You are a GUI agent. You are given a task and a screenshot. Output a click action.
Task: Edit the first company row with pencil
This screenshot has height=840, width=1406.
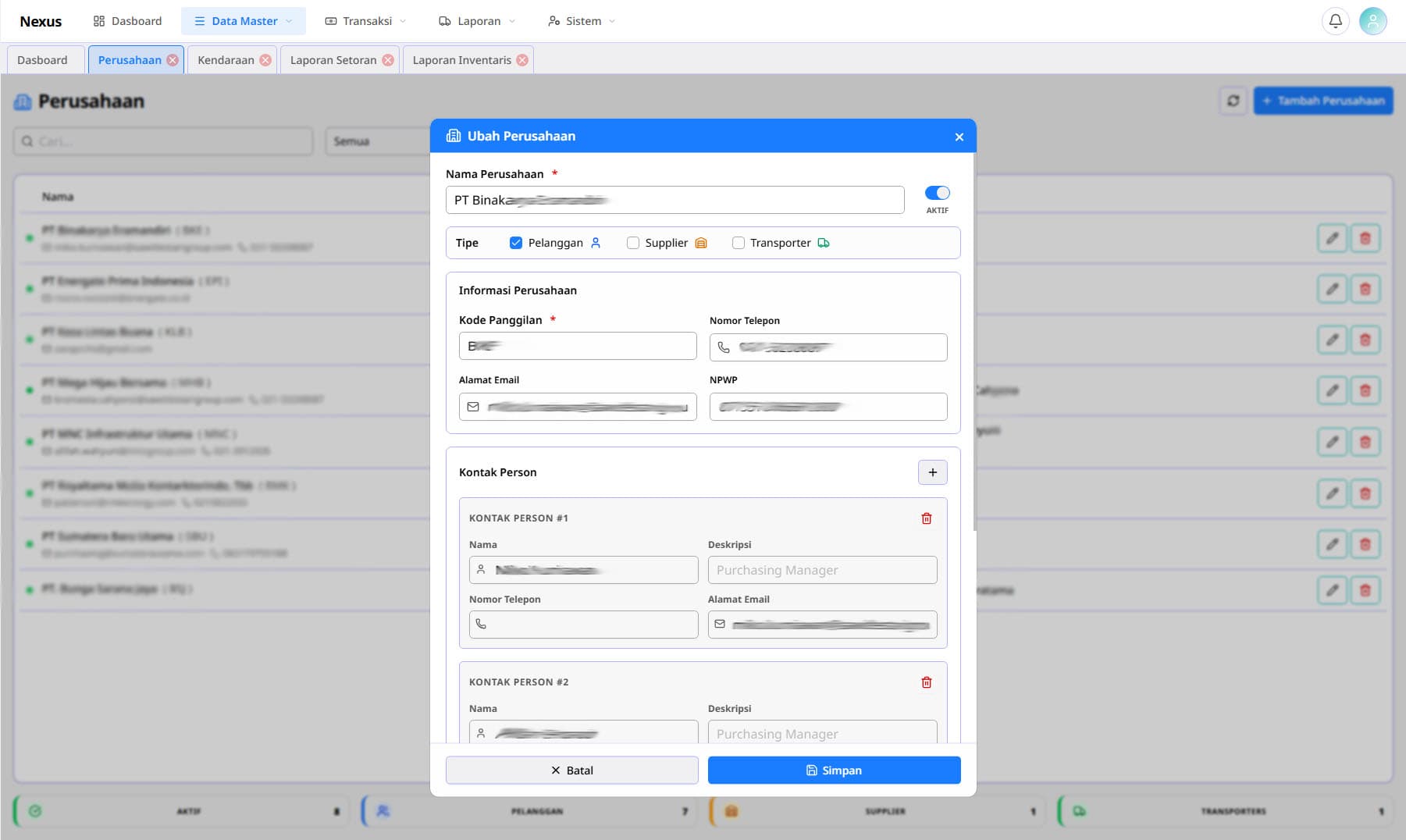click(x=1333, y=238)
